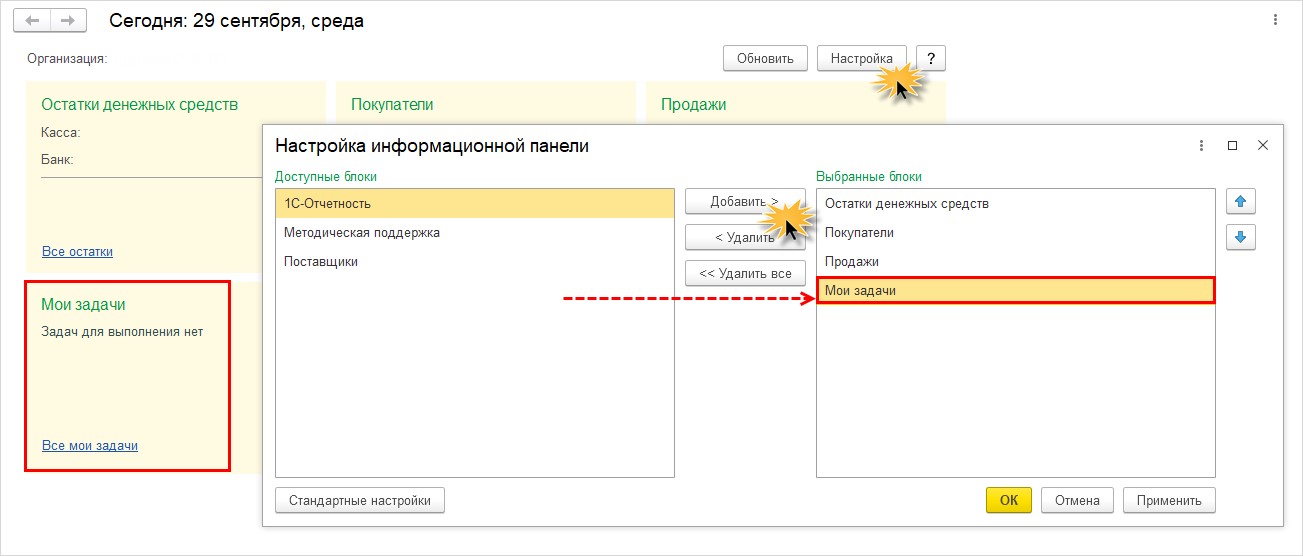Click the Остатки денежных средств panel heading
This screenshot has height=556, width=1303.
click(x=140, y=104)
